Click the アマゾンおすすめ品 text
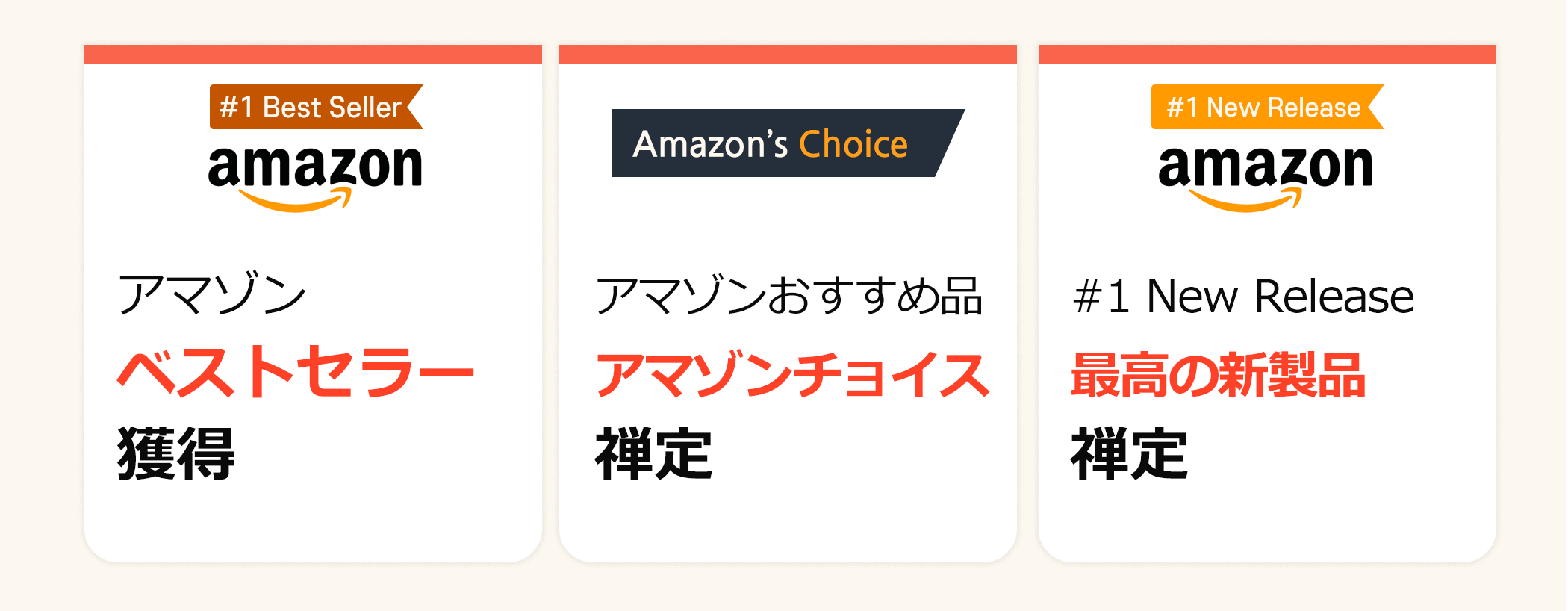Screen dimensions: 1568x611 tap(788, 296)
